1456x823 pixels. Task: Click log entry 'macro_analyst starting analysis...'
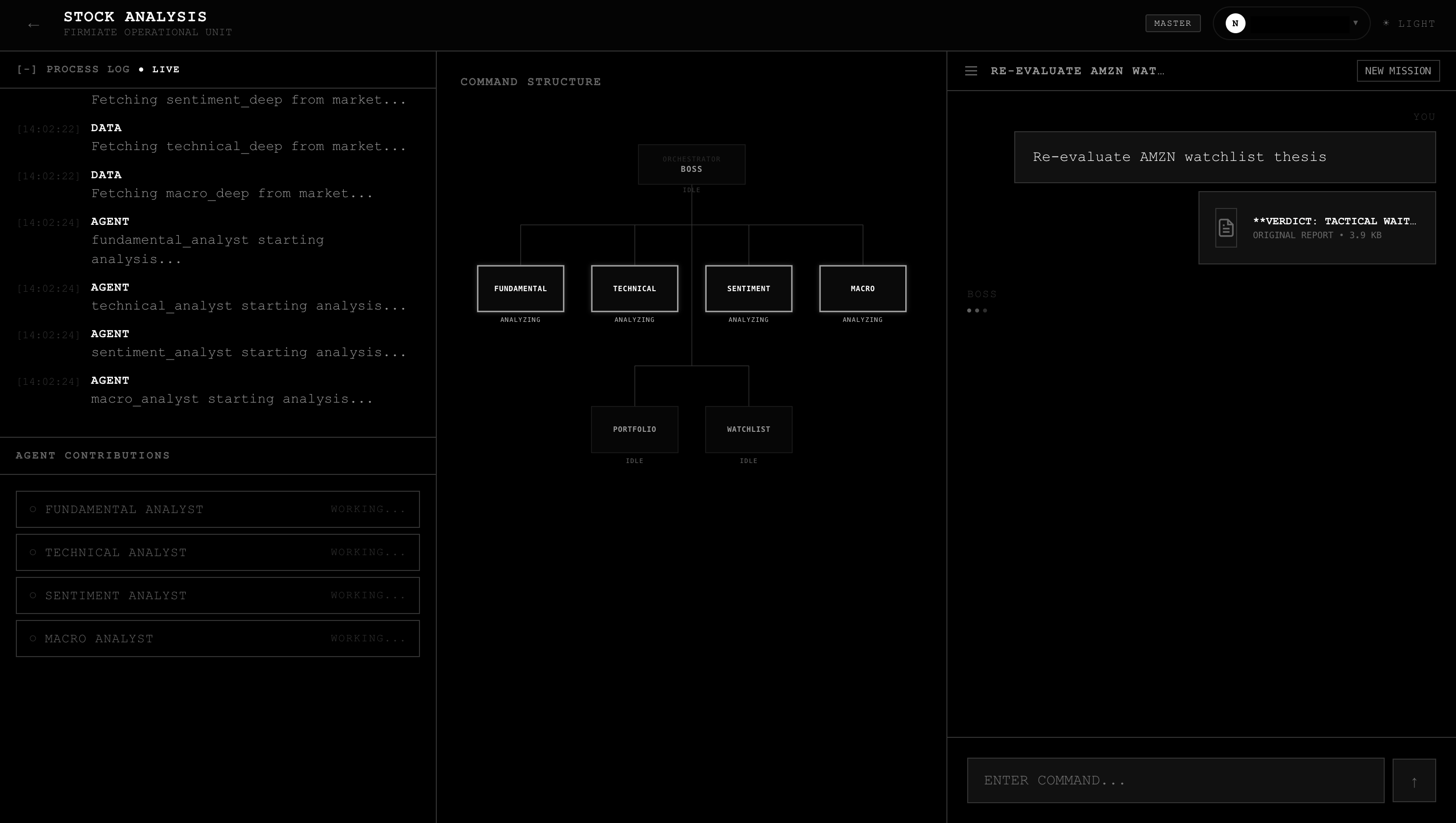232,399
